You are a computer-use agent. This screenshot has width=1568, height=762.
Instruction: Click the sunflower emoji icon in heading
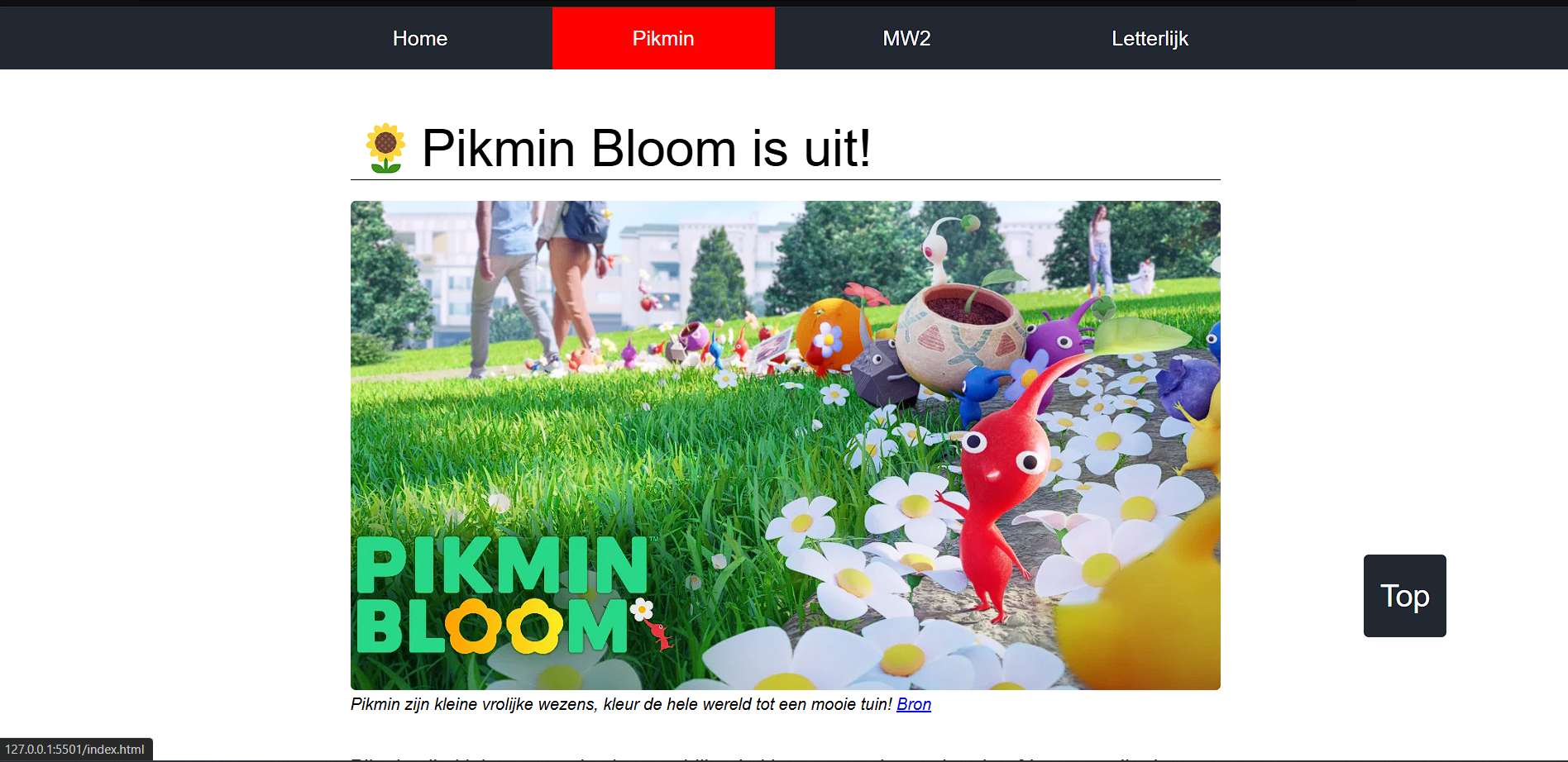385,148
